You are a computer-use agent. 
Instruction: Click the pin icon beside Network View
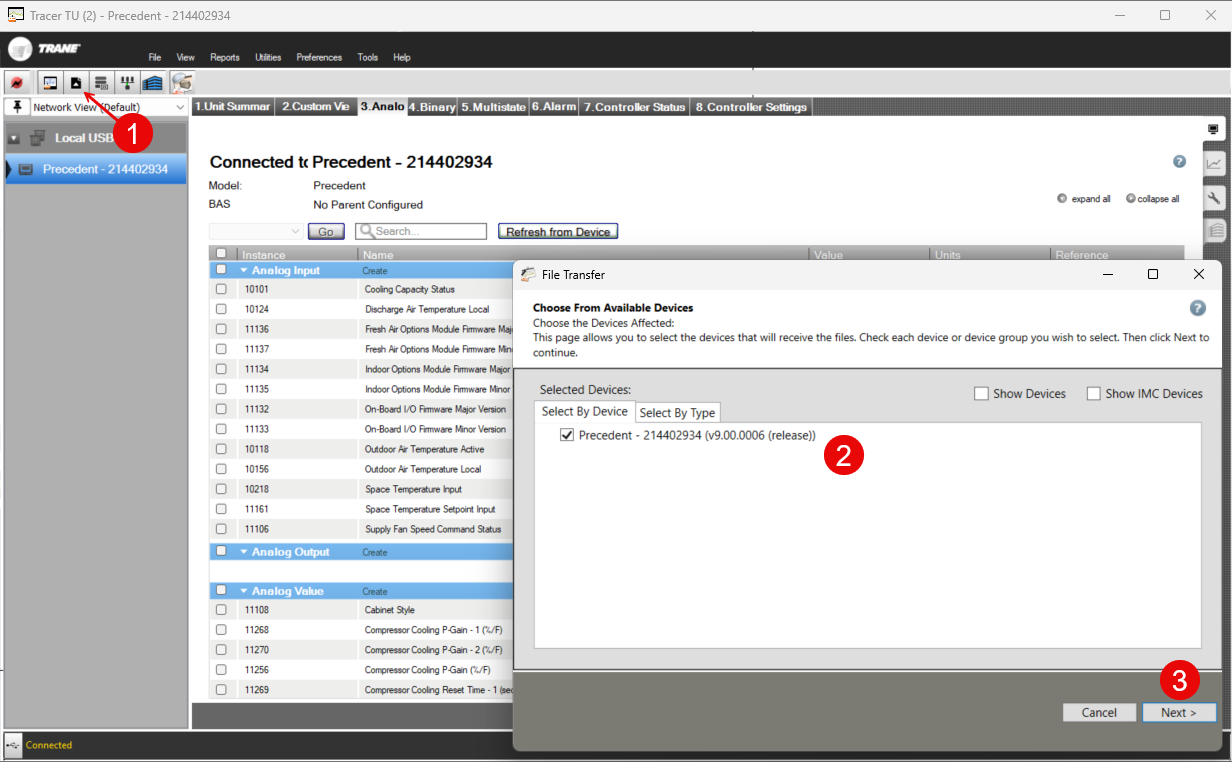pyautogui.click(x=17, y=106)
